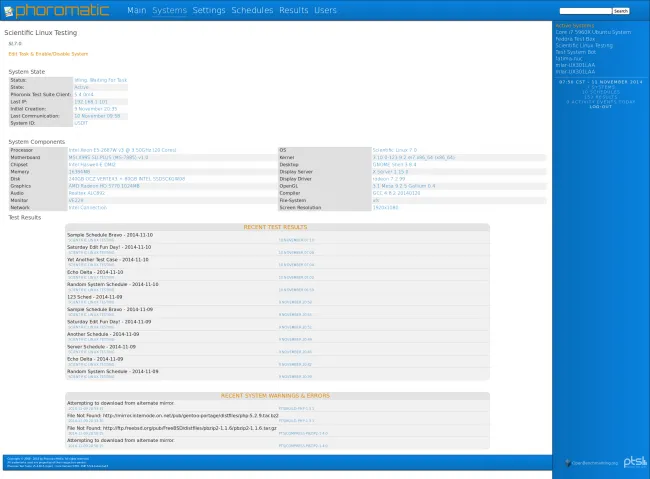This screenshot has height=479, width=650.
Task: Open Random System Schedule - 2014-11-10 result
Action: click(113, 284)
